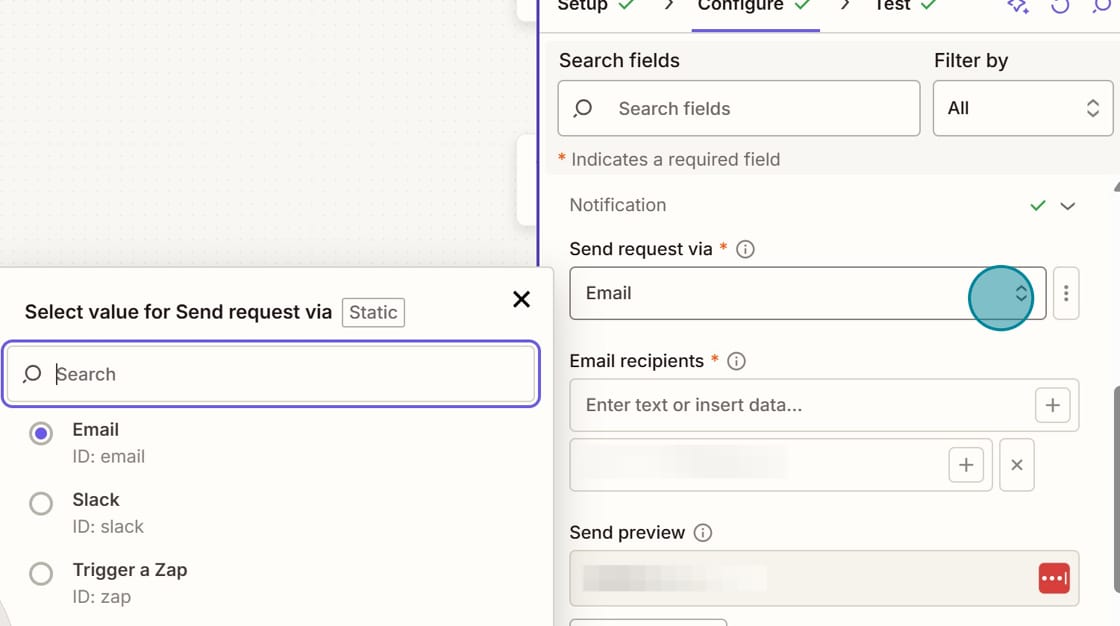Open the Filter by All dropdown
Screen dimensions: 1120x626
click(x=1022, y=108)
